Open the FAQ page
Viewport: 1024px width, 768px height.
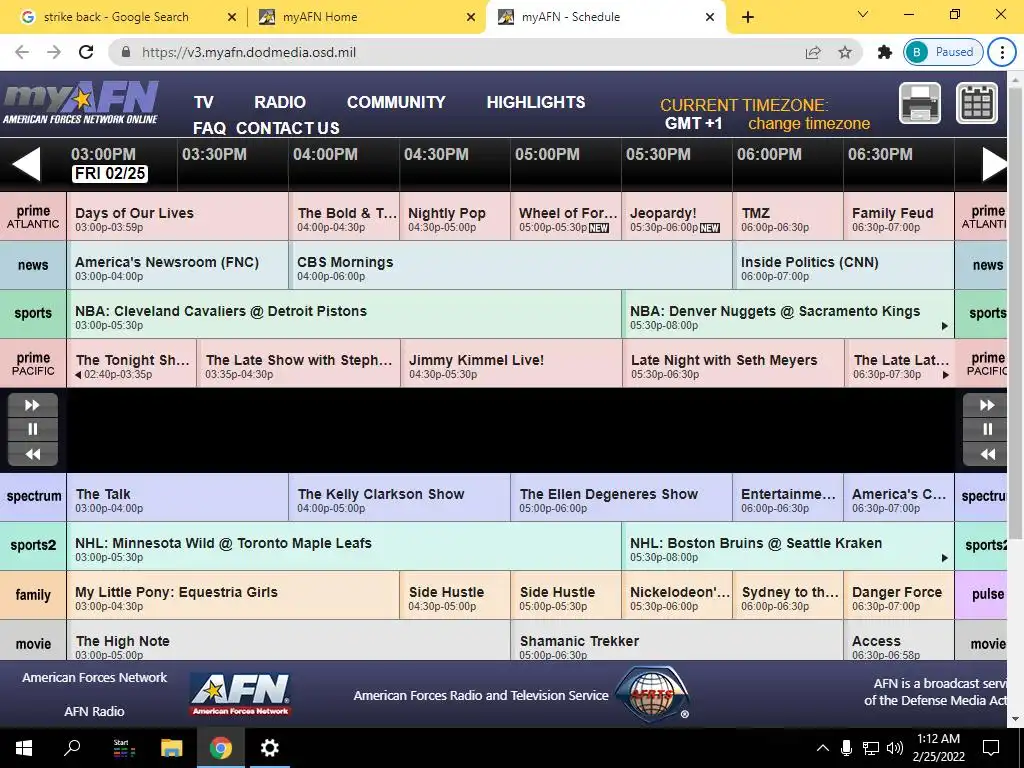209,128
